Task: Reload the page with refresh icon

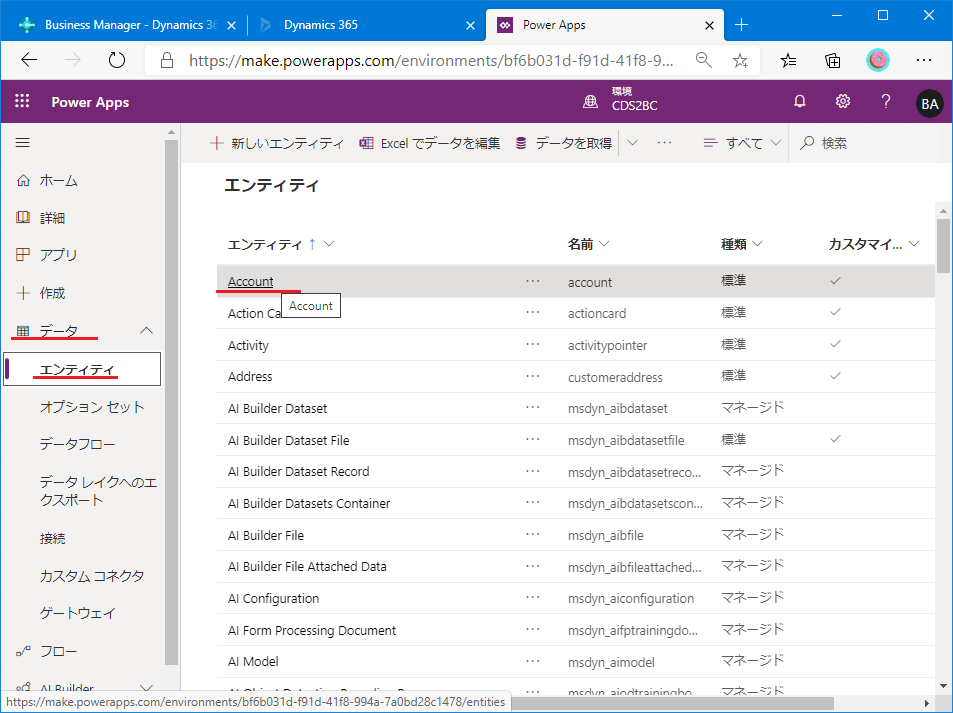Action: [x=116, y=60]
